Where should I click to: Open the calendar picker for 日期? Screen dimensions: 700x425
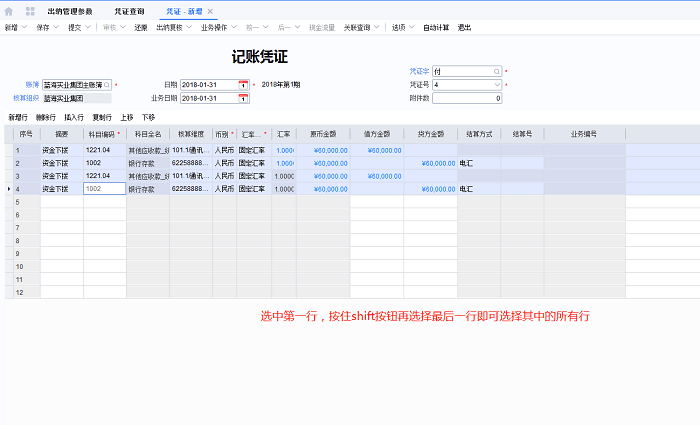(243, 85)
